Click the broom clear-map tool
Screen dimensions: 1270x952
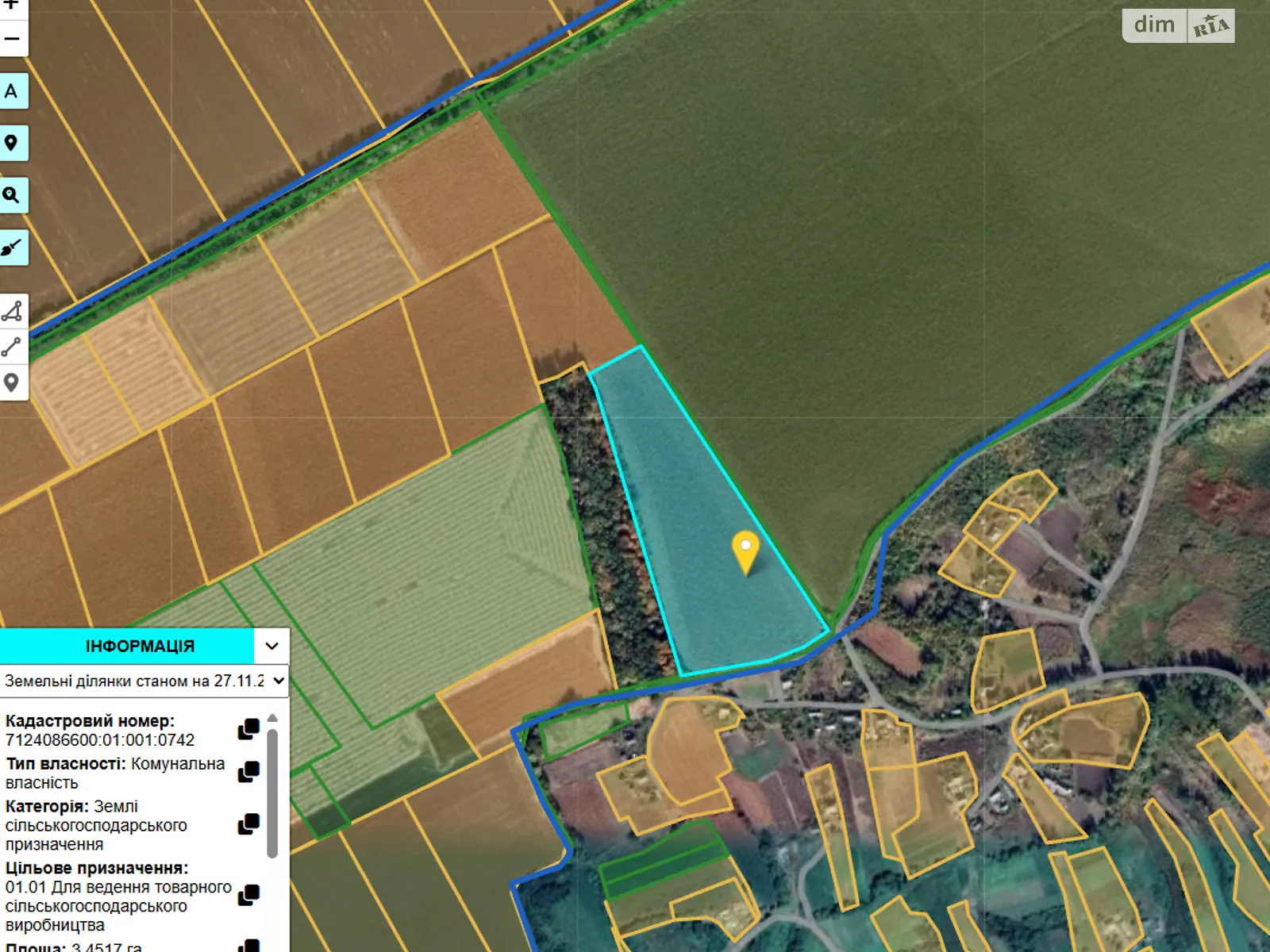click(12, 248)
